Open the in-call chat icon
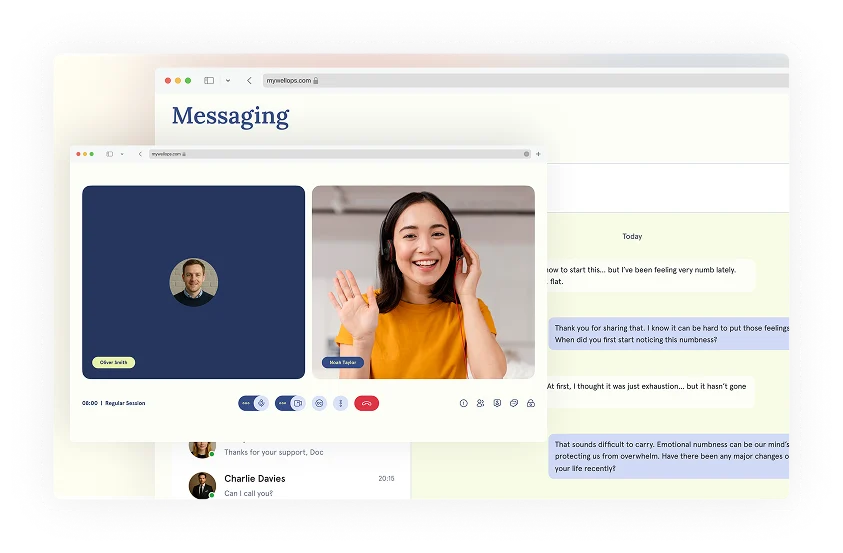 pyautogui.click(x=514, y=403)
